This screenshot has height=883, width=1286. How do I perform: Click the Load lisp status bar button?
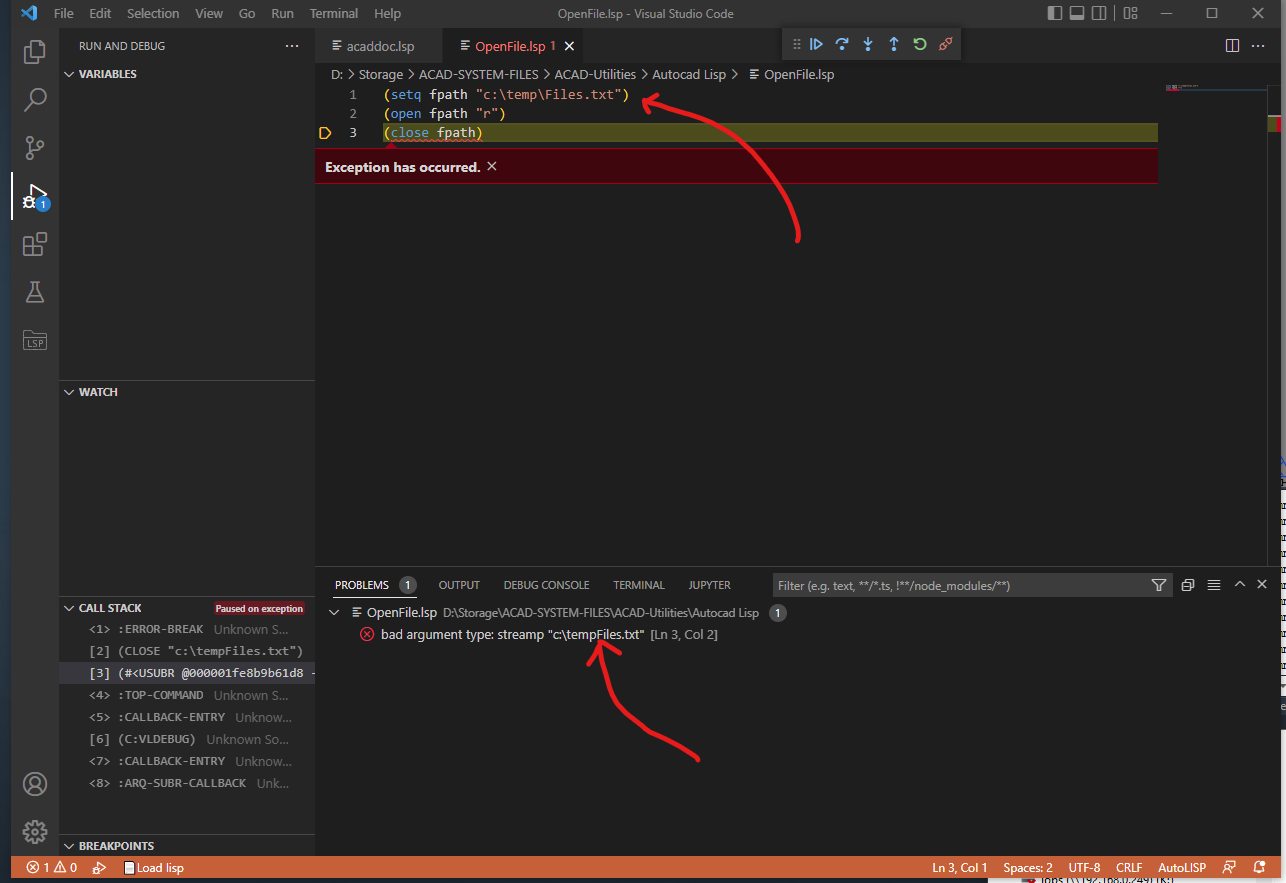coord(153,867)
